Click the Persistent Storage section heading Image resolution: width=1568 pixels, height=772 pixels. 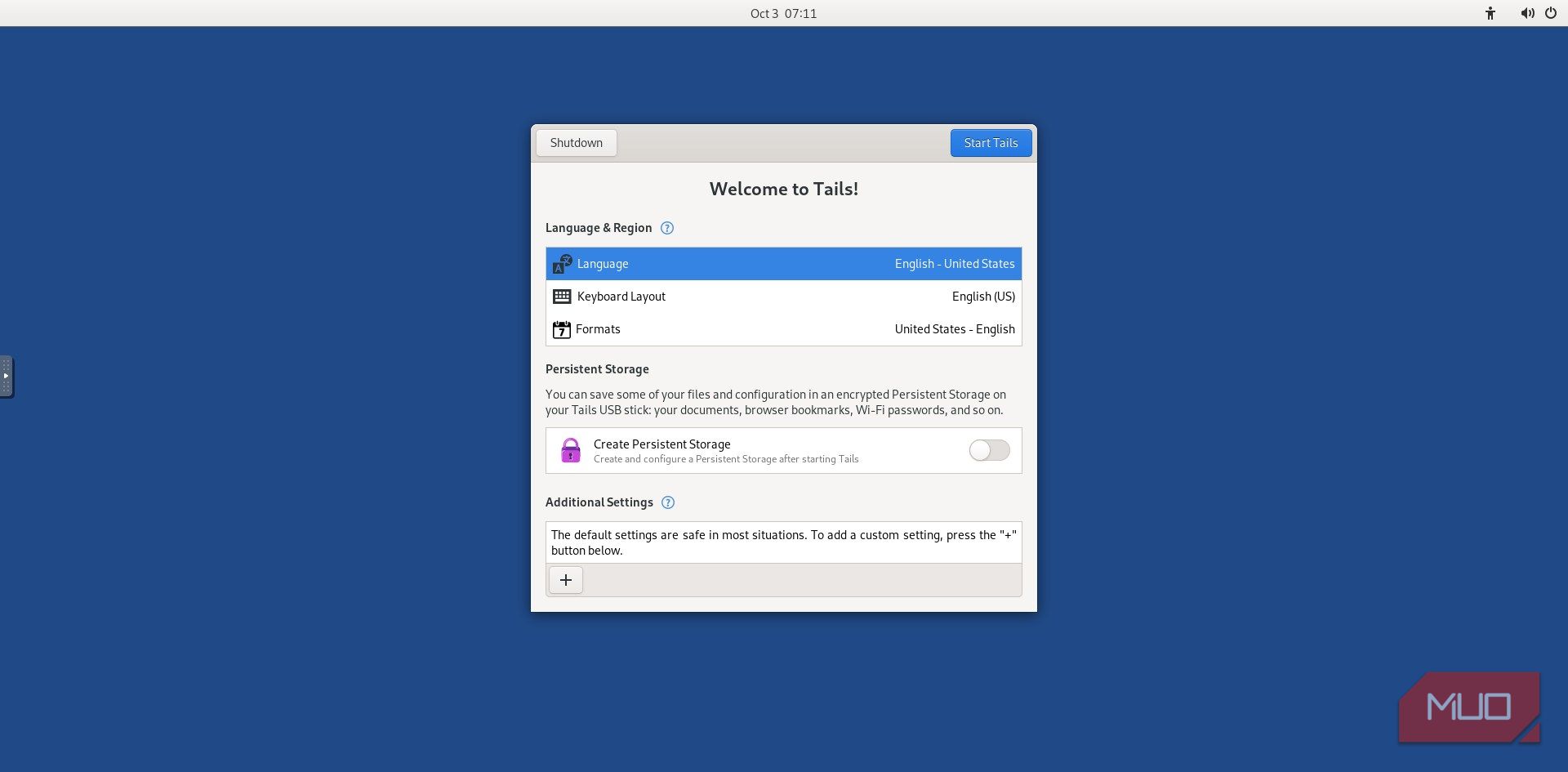pyautogui.click(x=597, y=369)
